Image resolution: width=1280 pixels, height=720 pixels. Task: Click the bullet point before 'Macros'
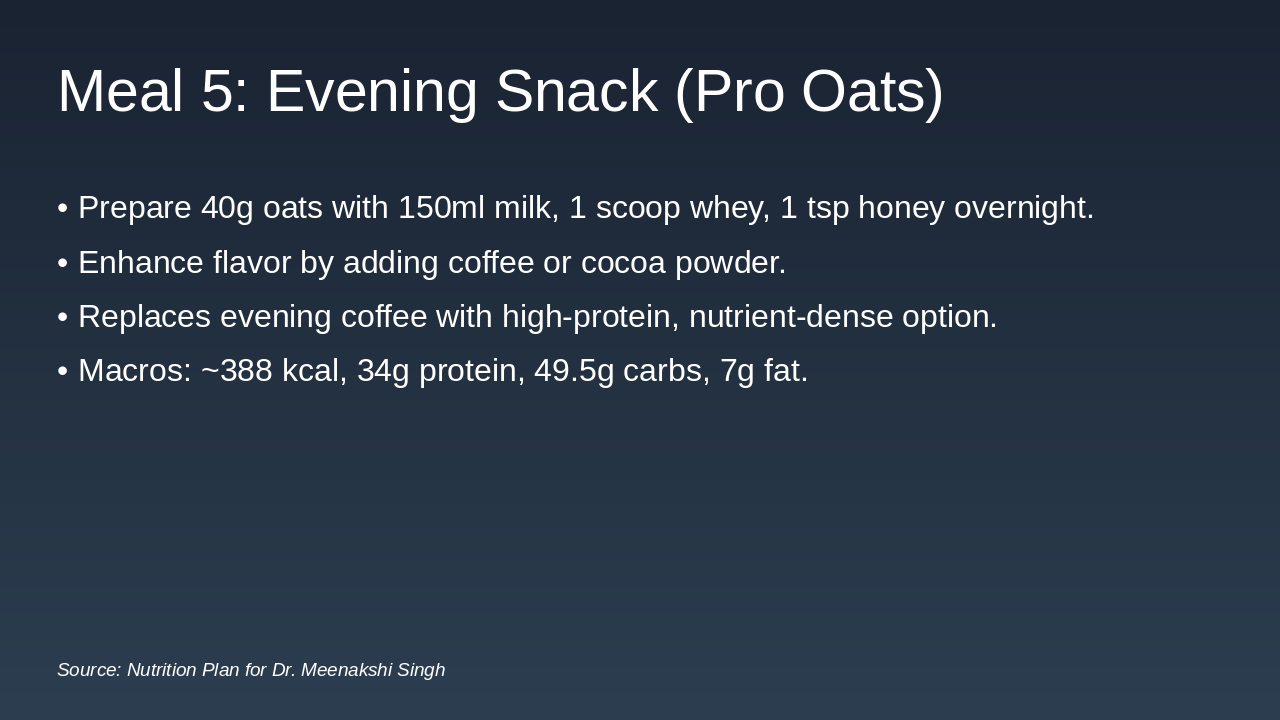pos(63,371)
